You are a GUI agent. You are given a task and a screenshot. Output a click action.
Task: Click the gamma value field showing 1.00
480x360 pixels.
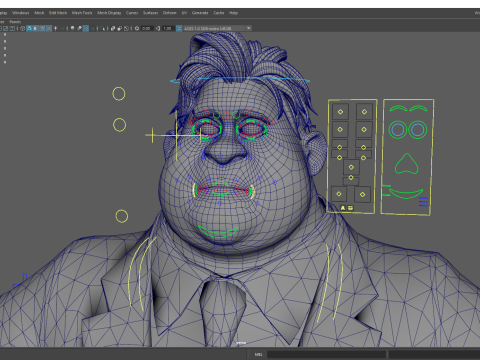pyautogui.click(x=168, y=28)
